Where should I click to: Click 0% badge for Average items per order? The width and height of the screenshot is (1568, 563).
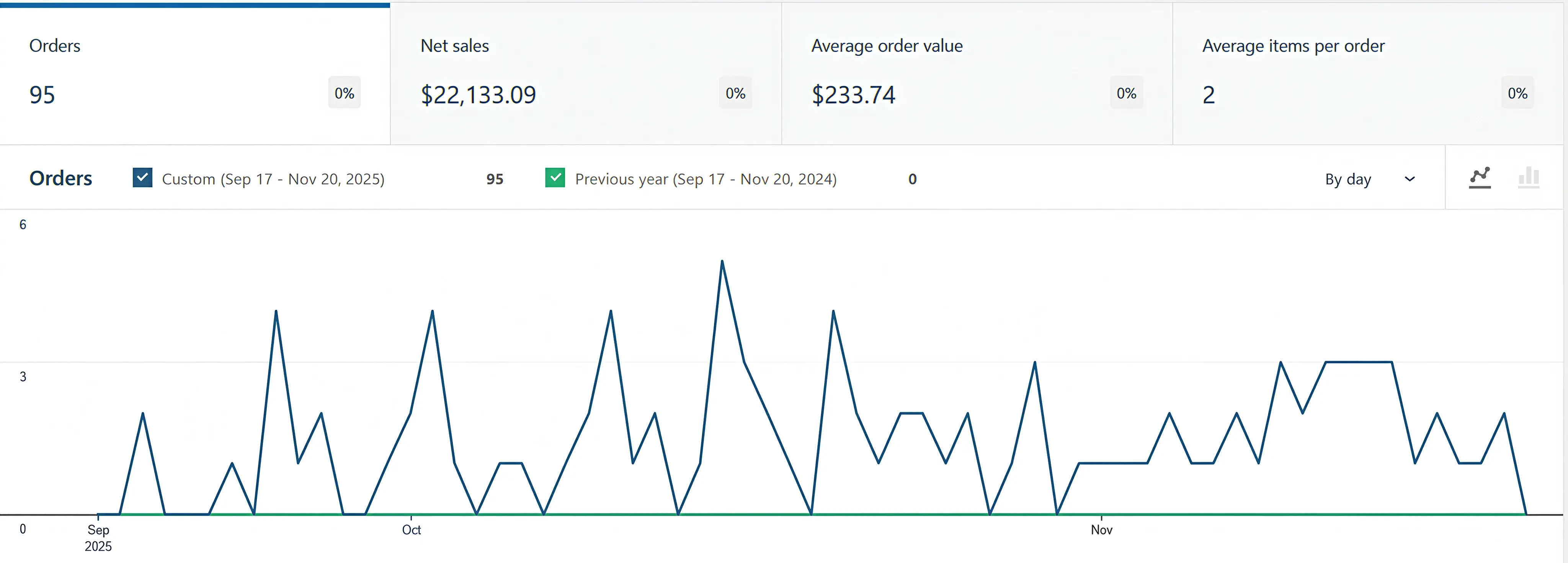tap(1517, 93)
